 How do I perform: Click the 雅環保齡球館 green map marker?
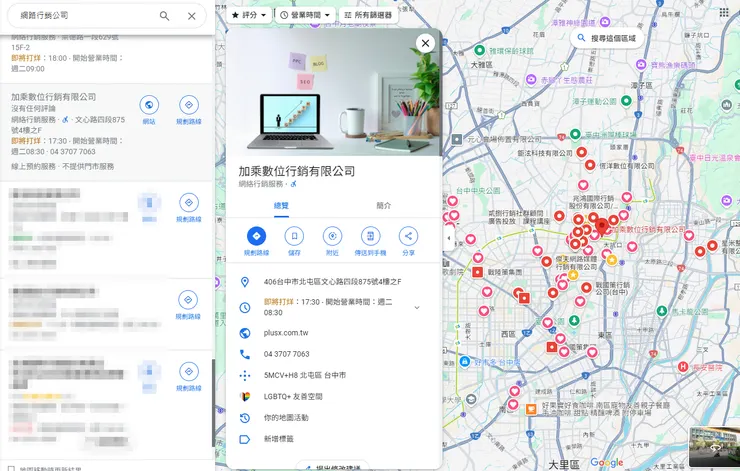click(x=479, y=50)
